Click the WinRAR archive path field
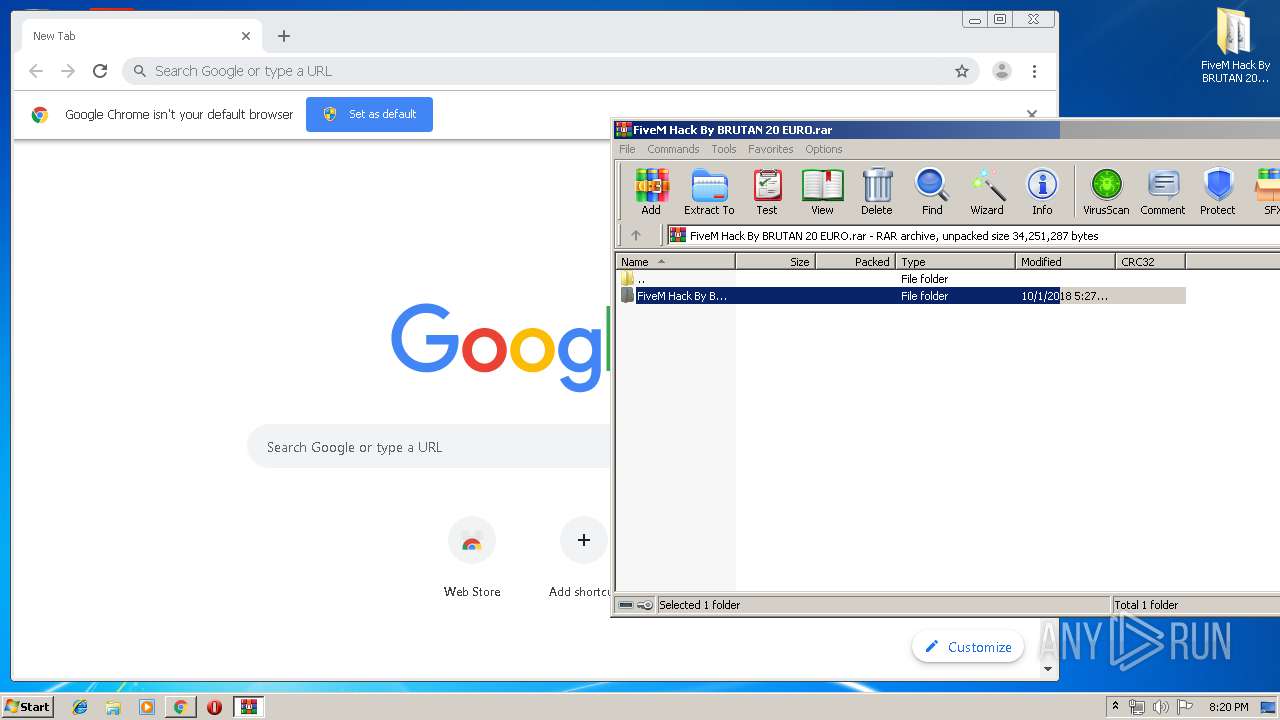Screen dimensions: 1280x720 tap(974, 236)
